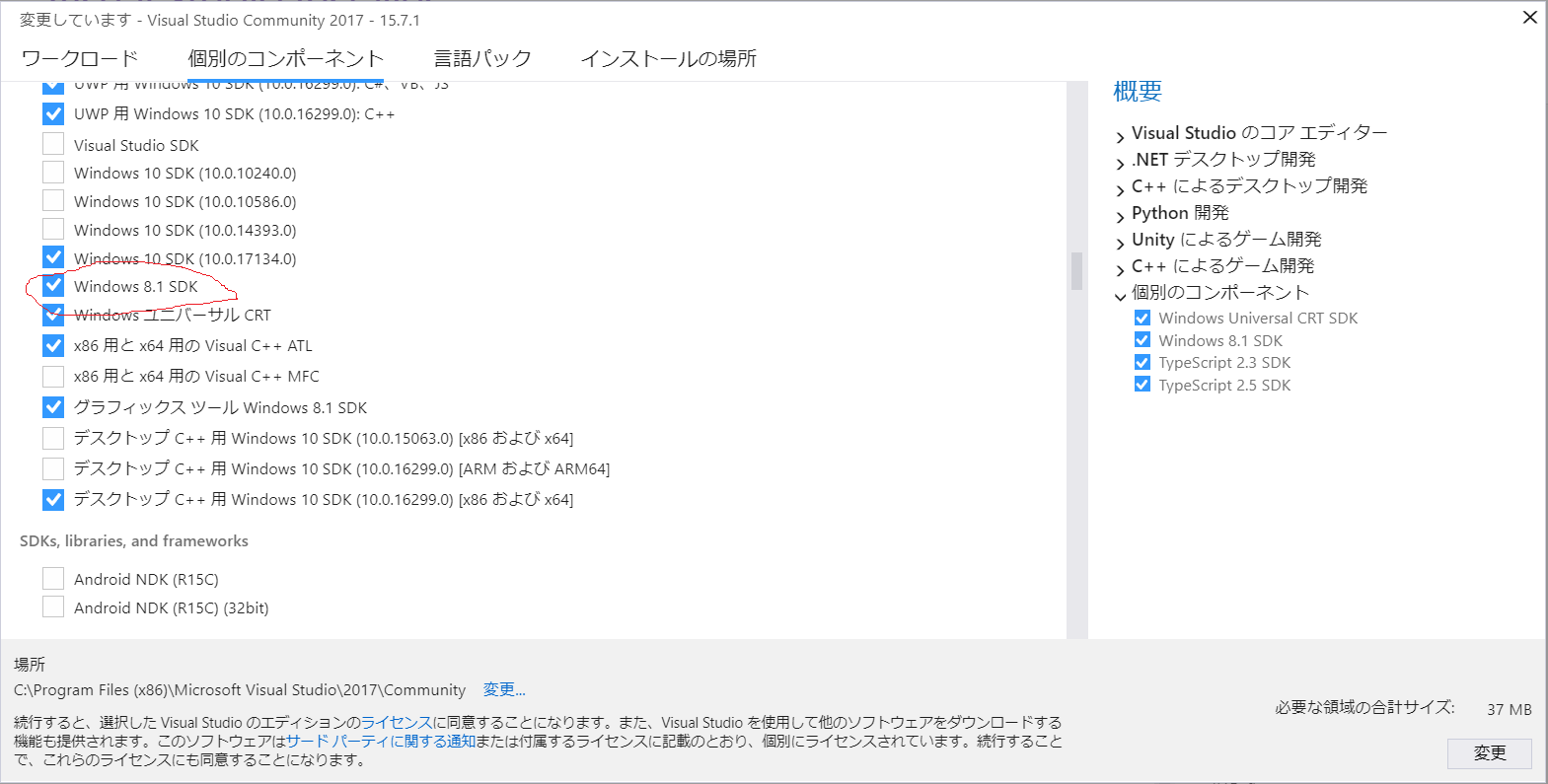This screenshot has width=1548, height=784.
Task: Uncheck x86 用と x64 用の Visual C++ ATL
Action: 53,345
